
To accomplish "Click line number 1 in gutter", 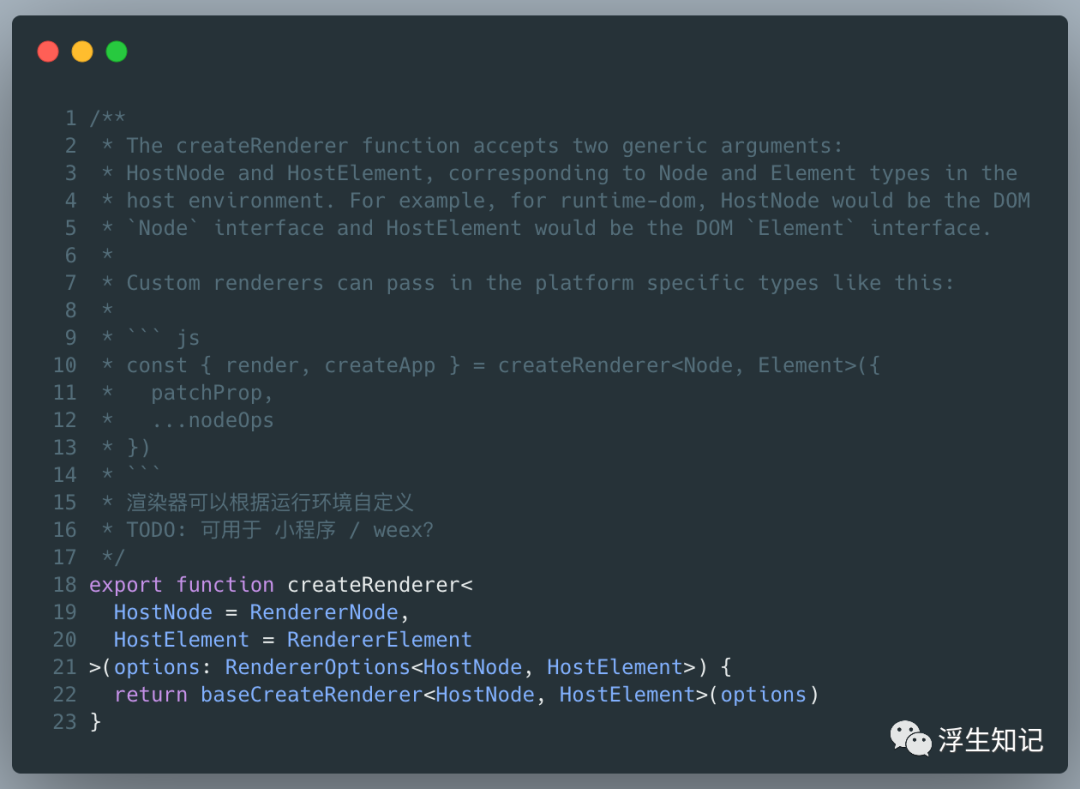I will click(71, 118).
